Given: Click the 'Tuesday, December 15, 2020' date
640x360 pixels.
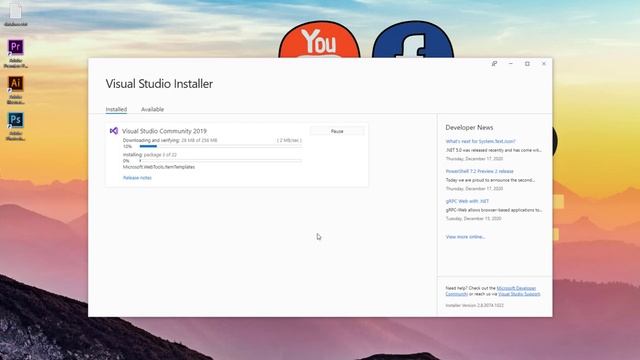Looking at the screenshot, I should pos(473,219).
